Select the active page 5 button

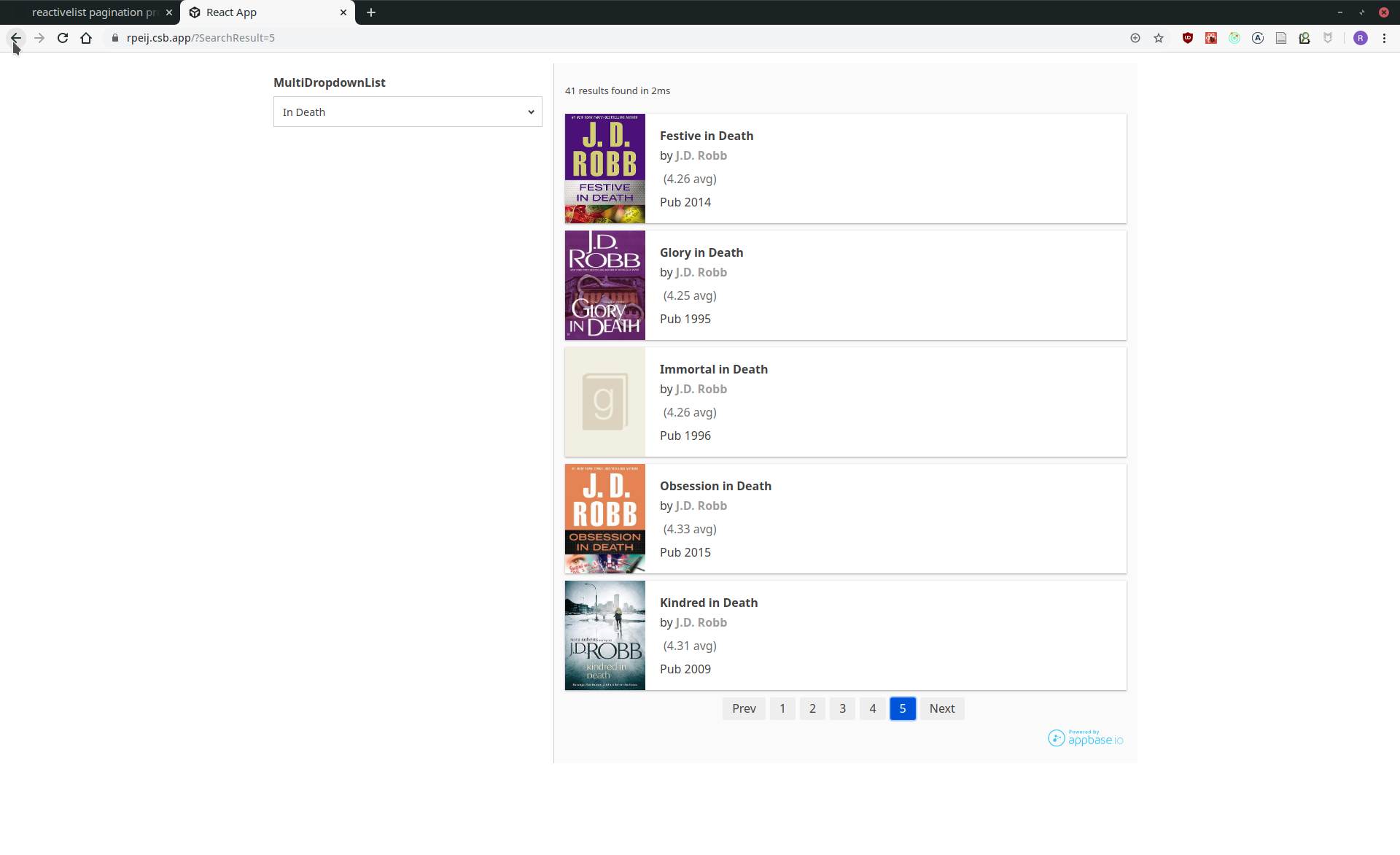point(903,708)
